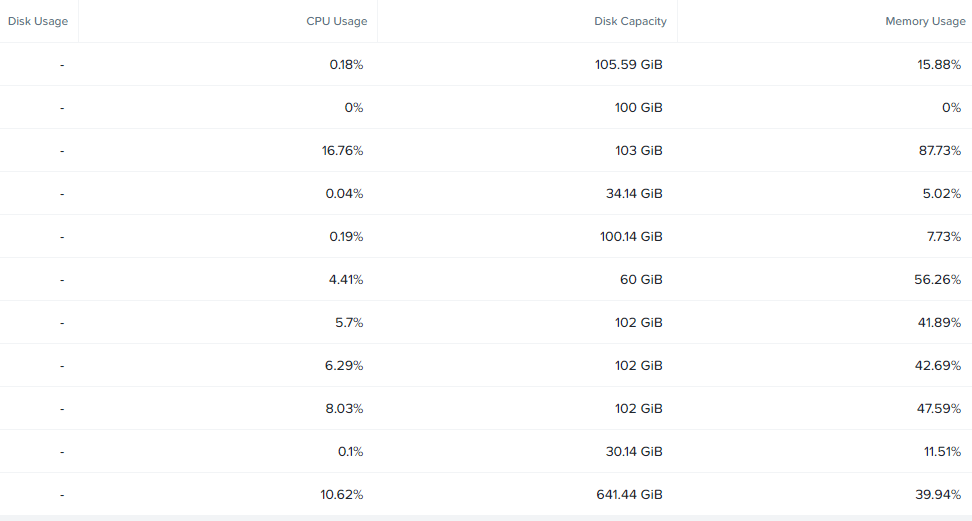
Task: Click the 56.26% memory usage value
Action: pyautogui.click(x=937, y=280)
